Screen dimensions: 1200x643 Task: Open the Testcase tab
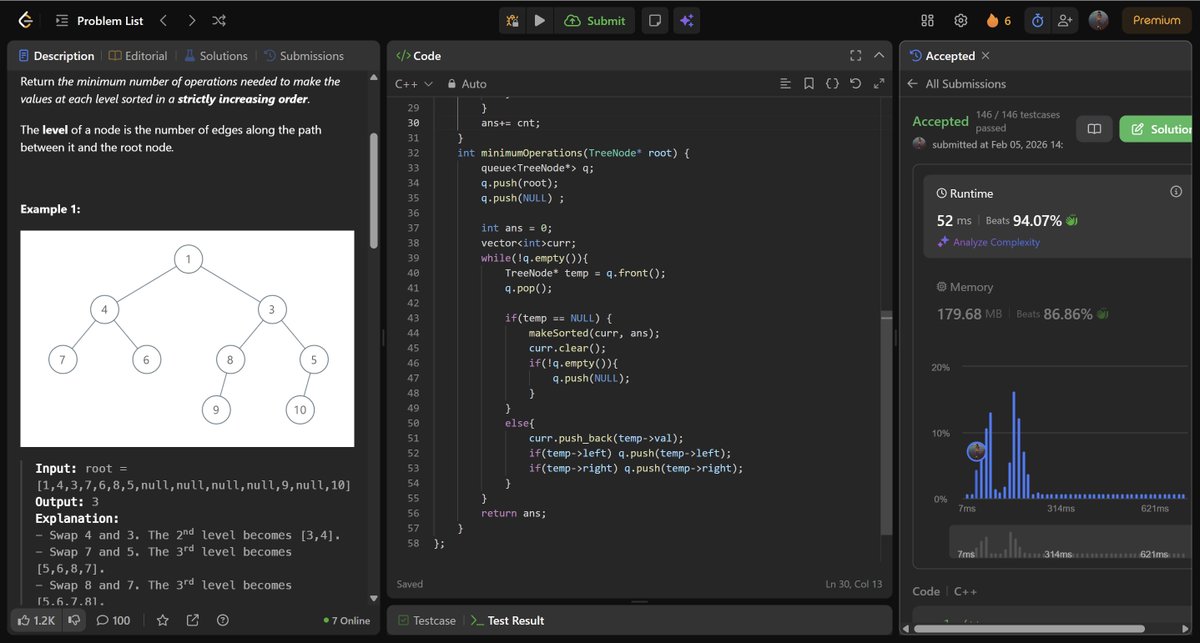point(427,620)
